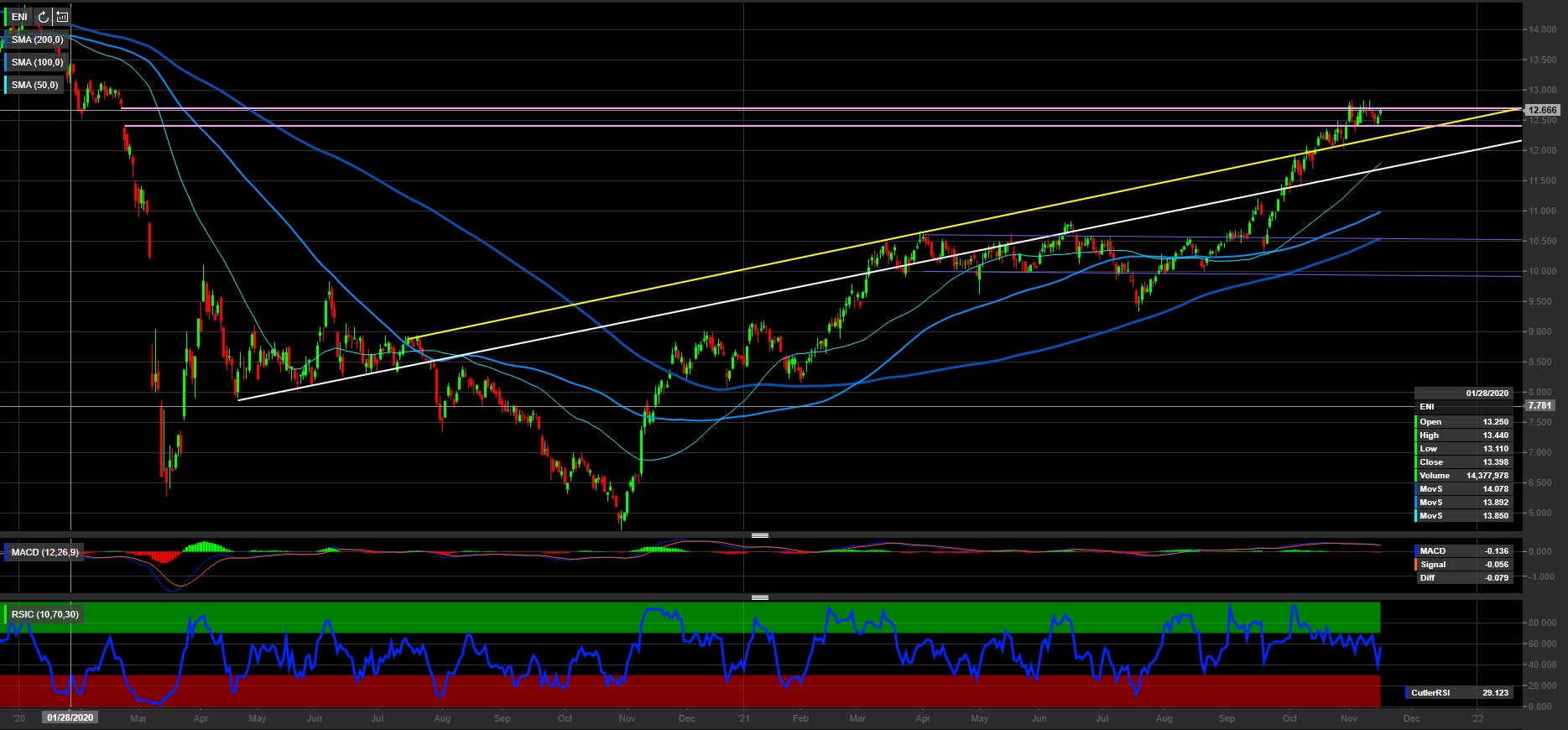Click the data box date header 01/28/2020
The width and height of the screenshot is (1568, 730).
coord(1487,393)
